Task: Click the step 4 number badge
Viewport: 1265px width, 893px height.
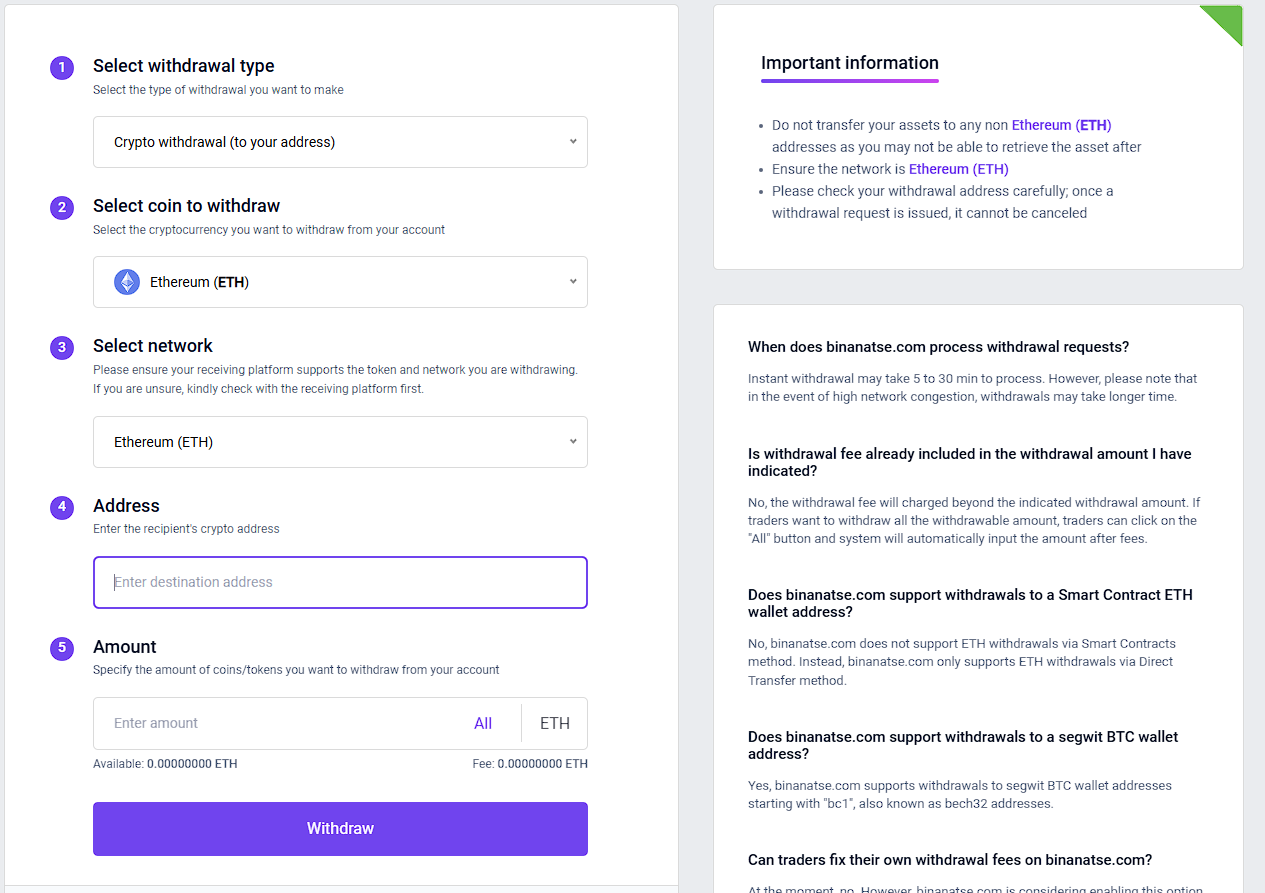Action: point(62,507)
